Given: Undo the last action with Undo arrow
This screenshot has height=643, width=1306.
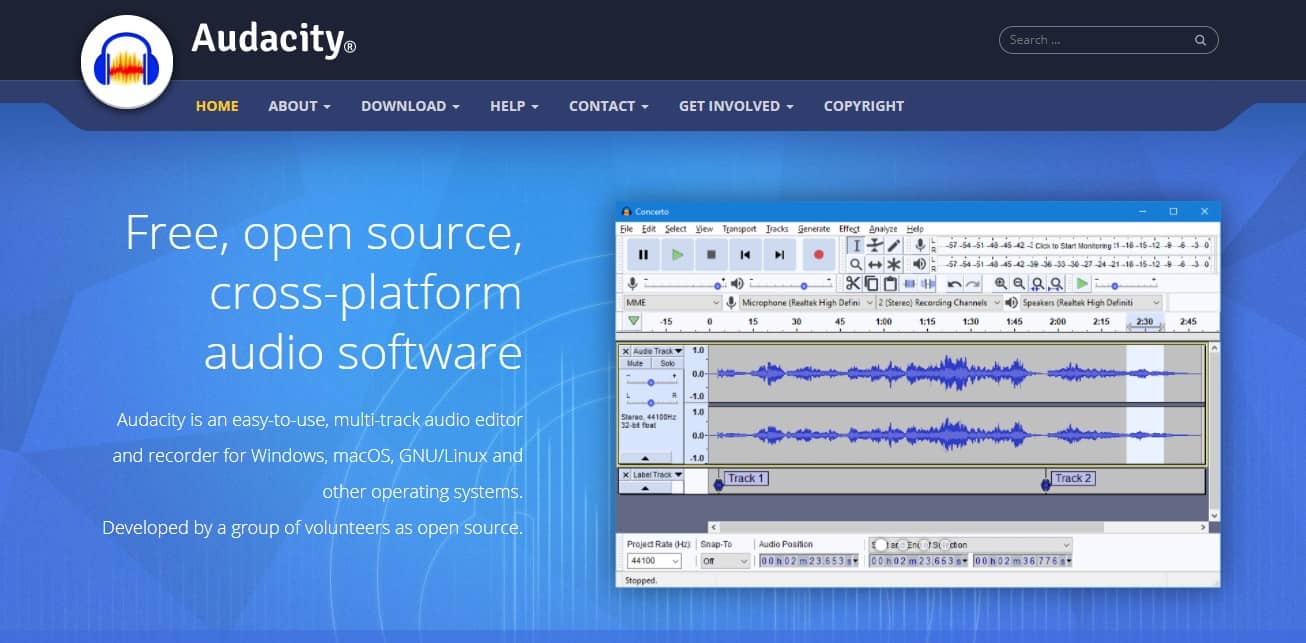Looking at the screenshot, I should point(954,284).
